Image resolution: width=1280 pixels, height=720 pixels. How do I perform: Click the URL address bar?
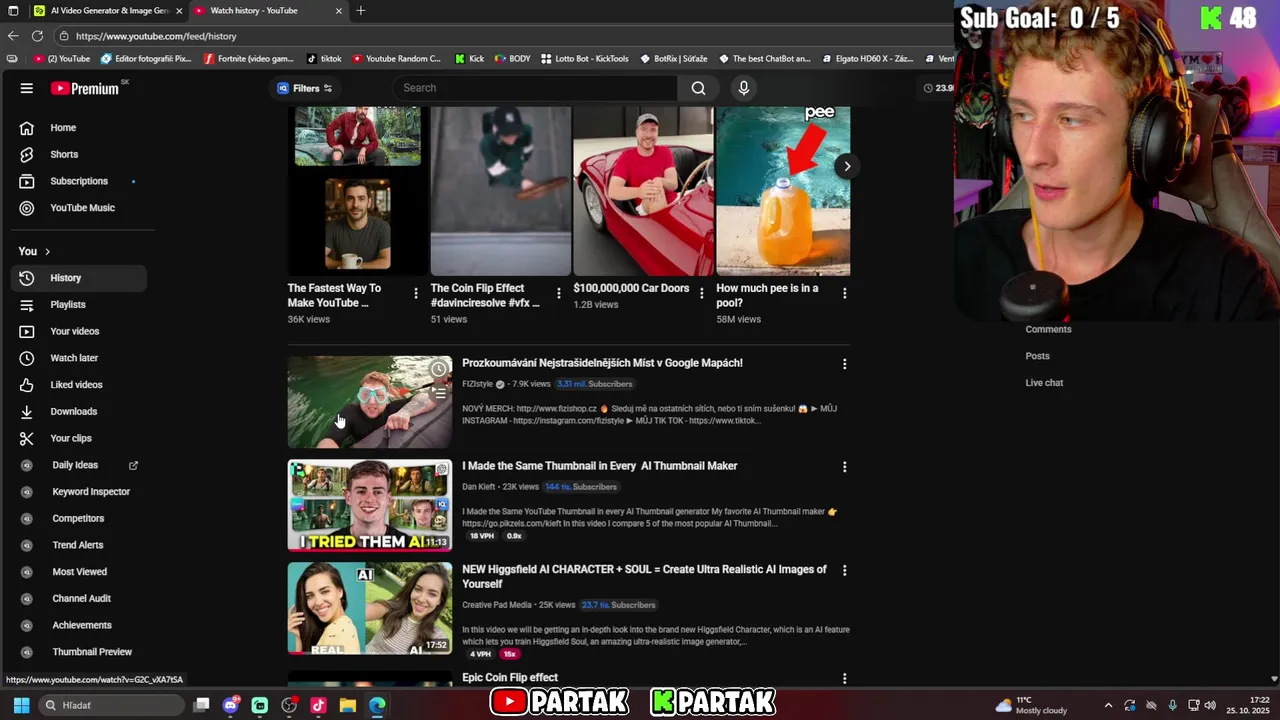tap(500, 36)
